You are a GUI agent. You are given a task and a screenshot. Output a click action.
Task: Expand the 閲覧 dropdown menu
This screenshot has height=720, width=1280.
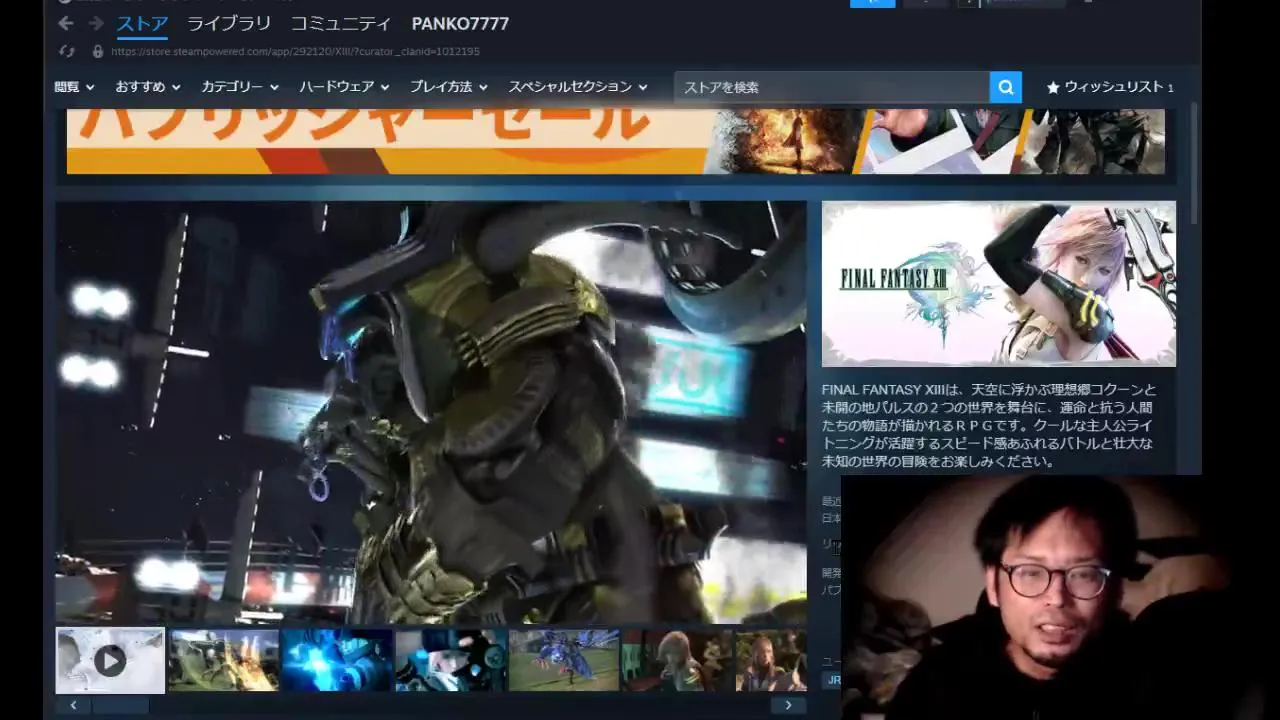(74, 87)
